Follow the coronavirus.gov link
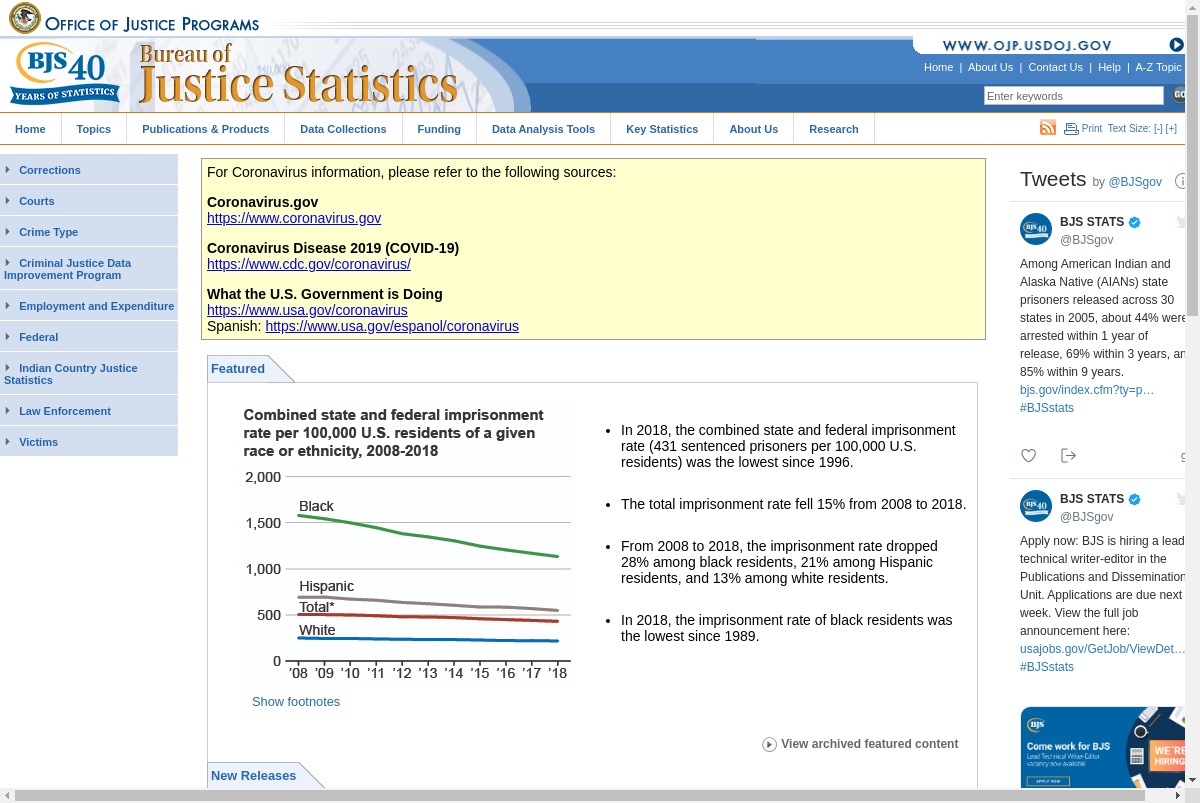This screenshot has height=803, width=1200. coord(294,218)
